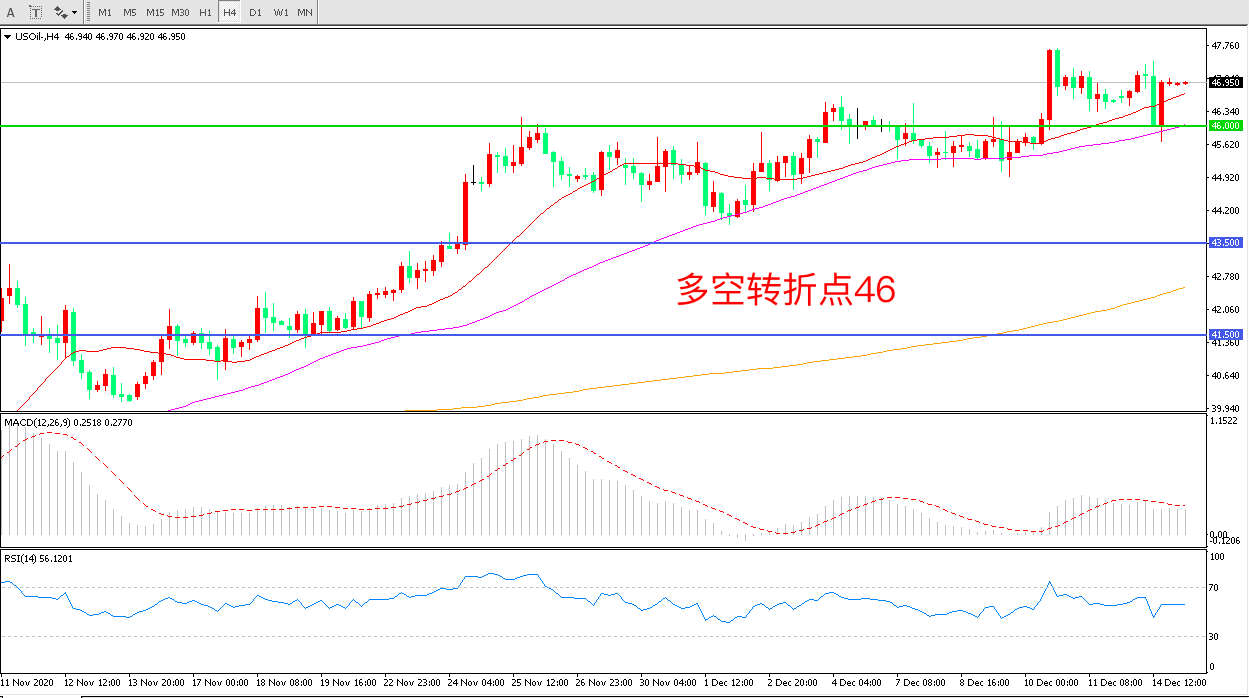Click the Arrows objects icon
This screenshot has height=698, width=1249.
pyautogui.click(x=60, y=12)
